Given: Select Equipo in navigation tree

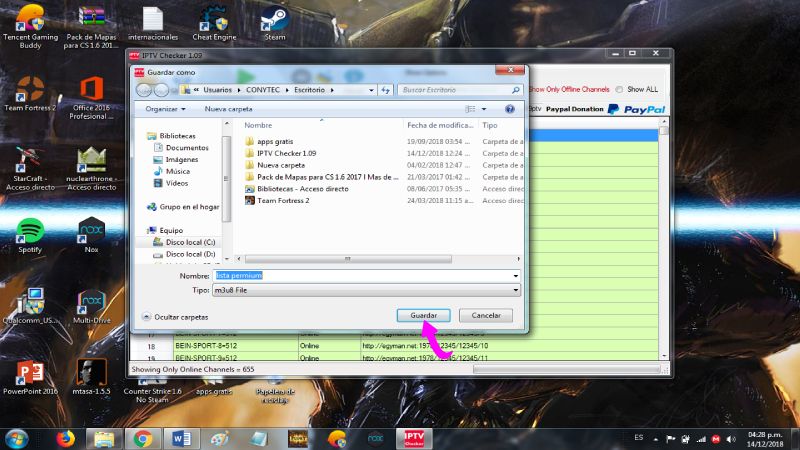Looking at the screenshot, I should [x=171, y=230].
